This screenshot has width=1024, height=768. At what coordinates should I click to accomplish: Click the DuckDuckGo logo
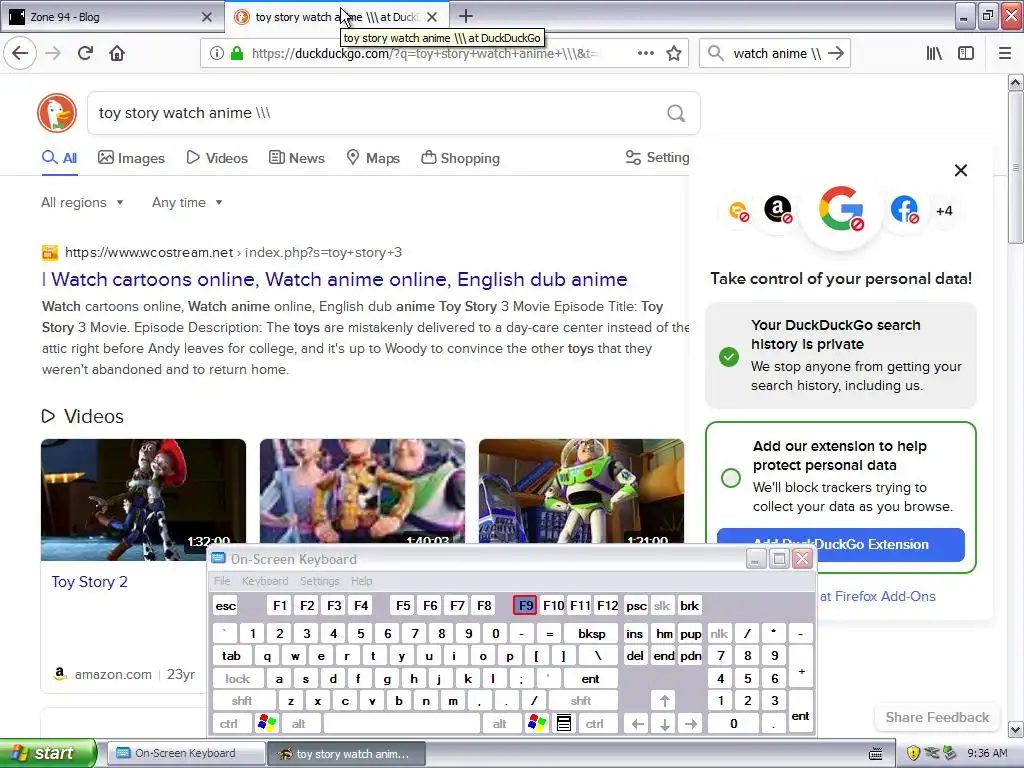coord(57,113)
